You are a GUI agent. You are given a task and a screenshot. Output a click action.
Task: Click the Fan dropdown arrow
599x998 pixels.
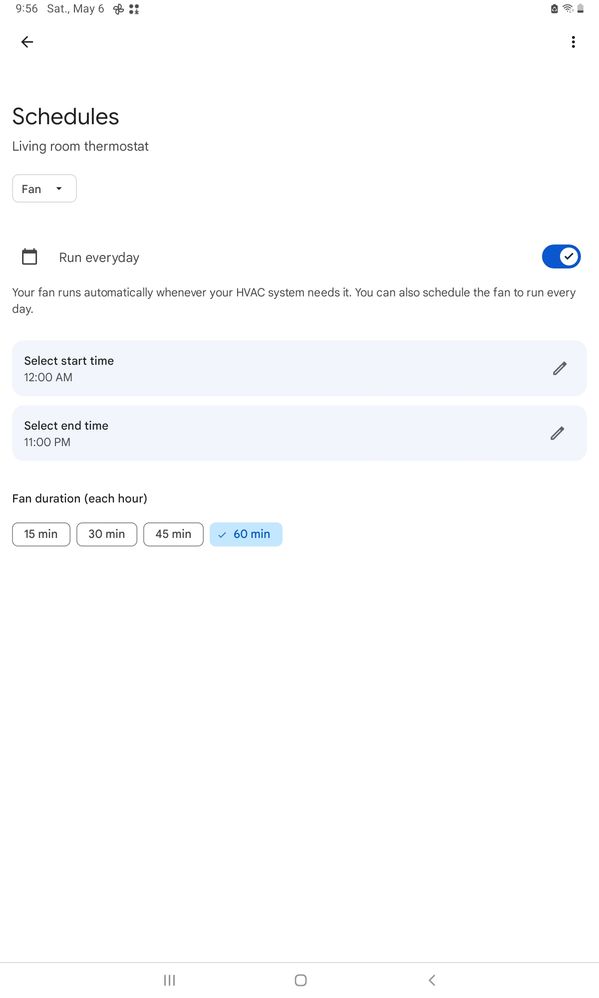click(59, 188)
